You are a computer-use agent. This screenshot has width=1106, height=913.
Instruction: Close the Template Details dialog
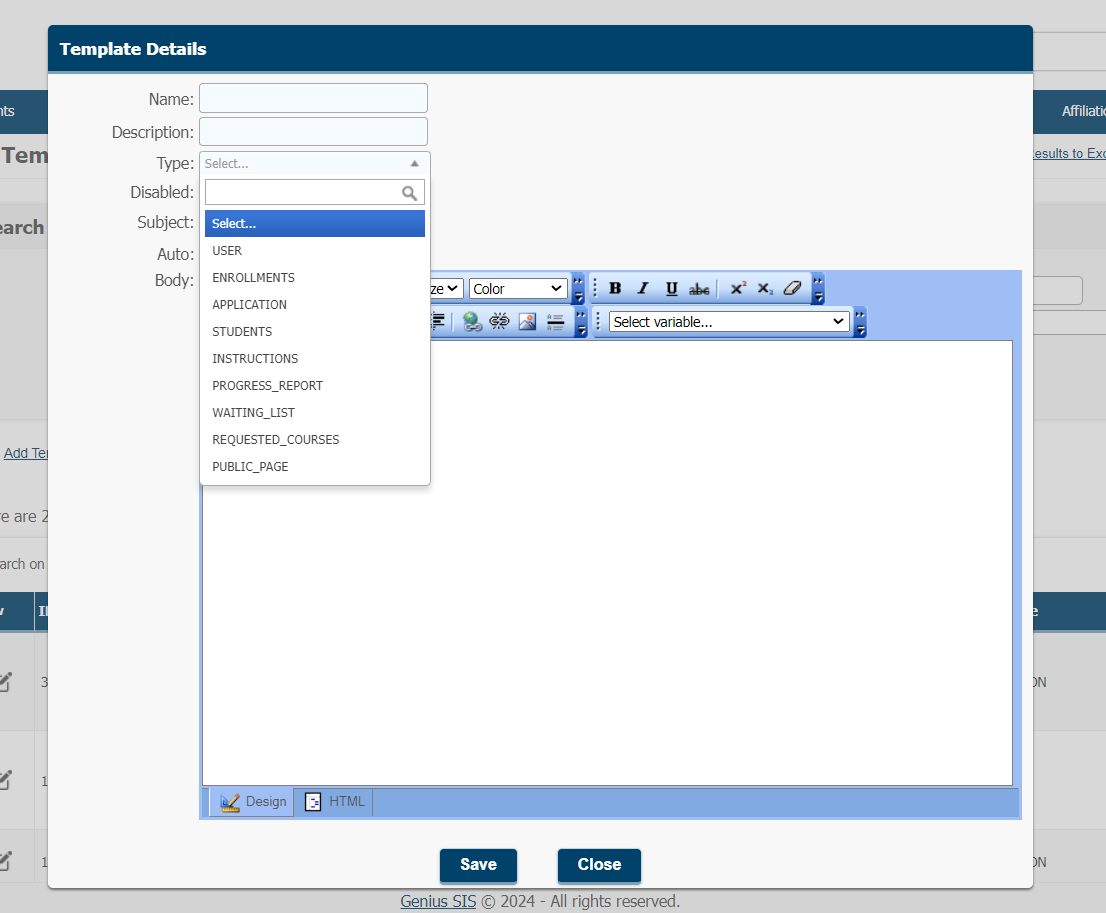599,865
